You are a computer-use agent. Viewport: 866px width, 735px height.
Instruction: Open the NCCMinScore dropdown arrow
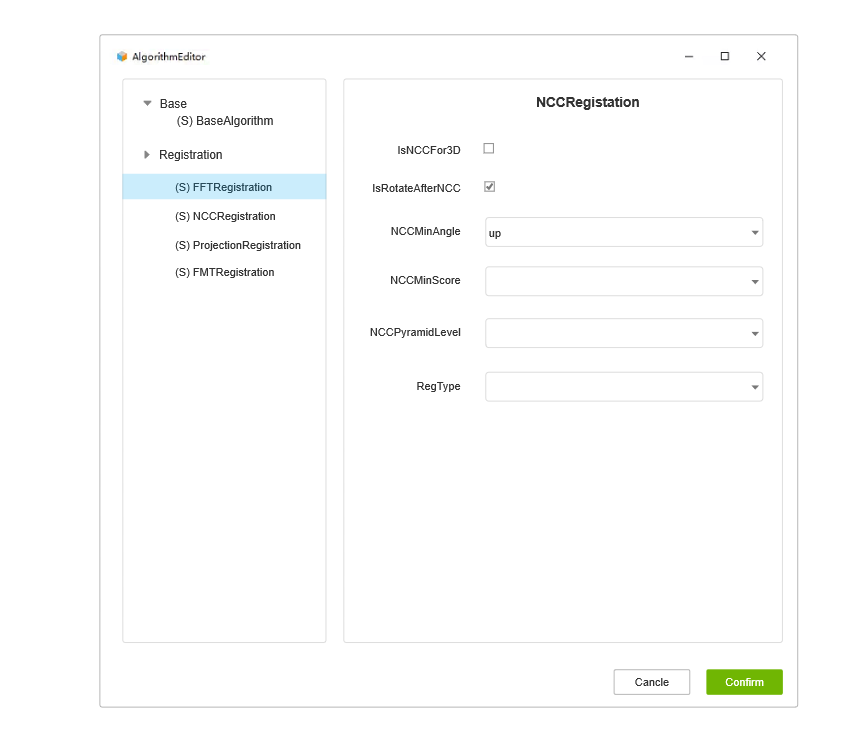(x=754, y=282)
